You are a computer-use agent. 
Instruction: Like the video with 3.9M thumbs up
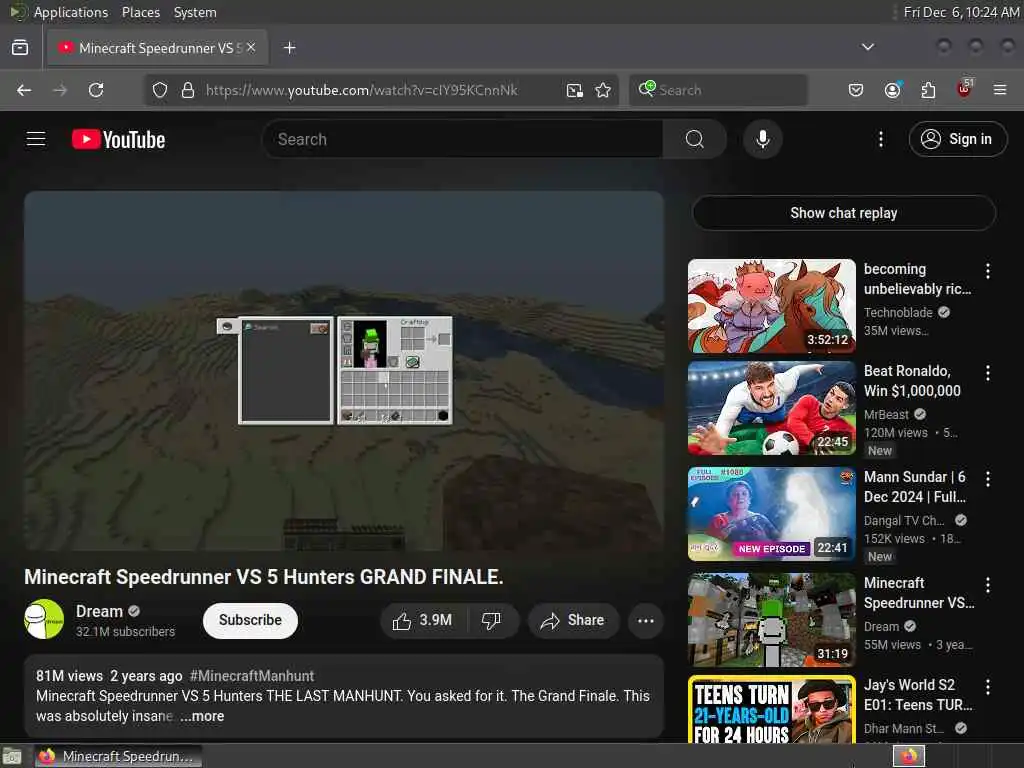tap(423, 620)
